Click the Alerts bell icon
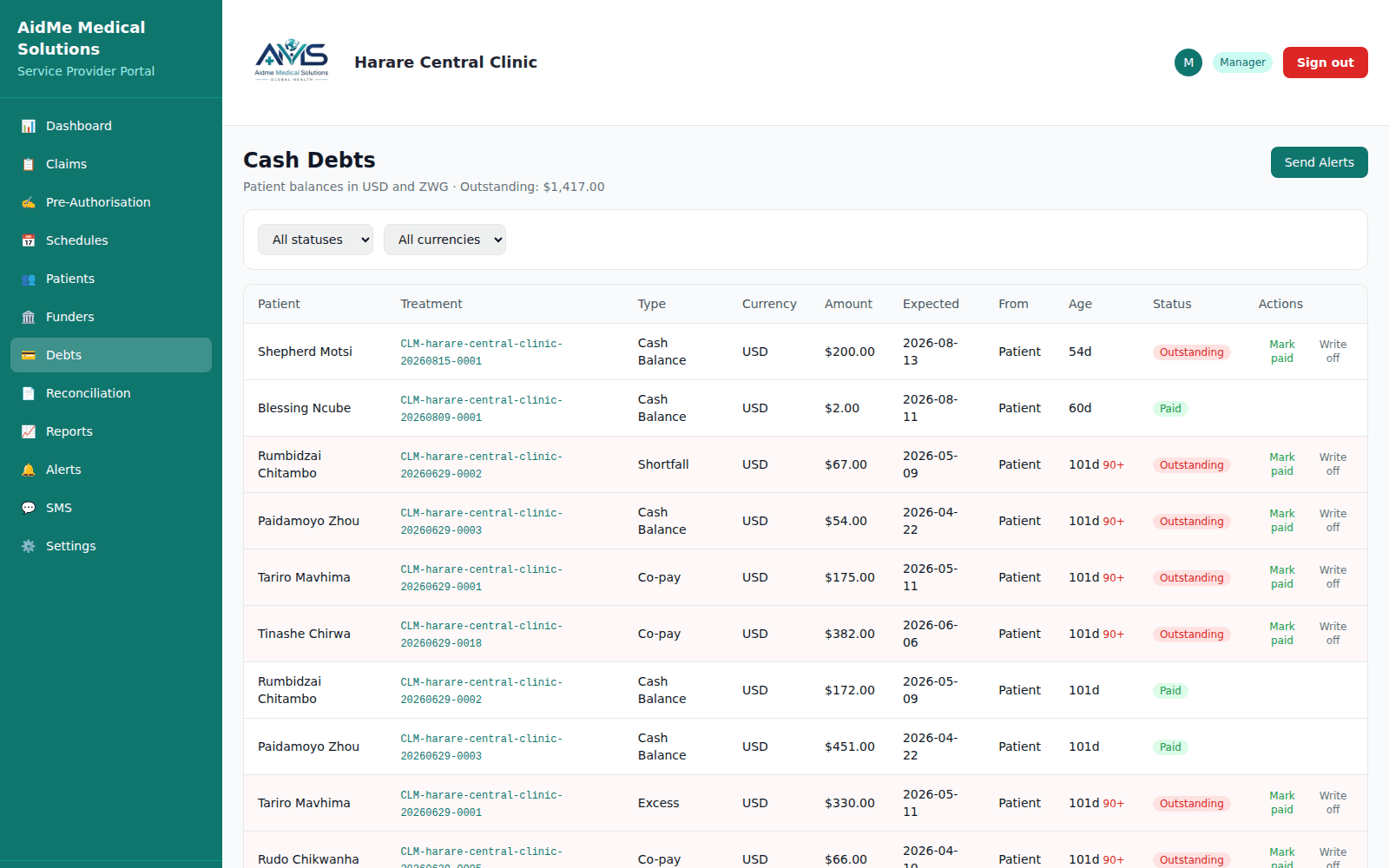Screen dimensions: 1389x868 click(29, 470)
